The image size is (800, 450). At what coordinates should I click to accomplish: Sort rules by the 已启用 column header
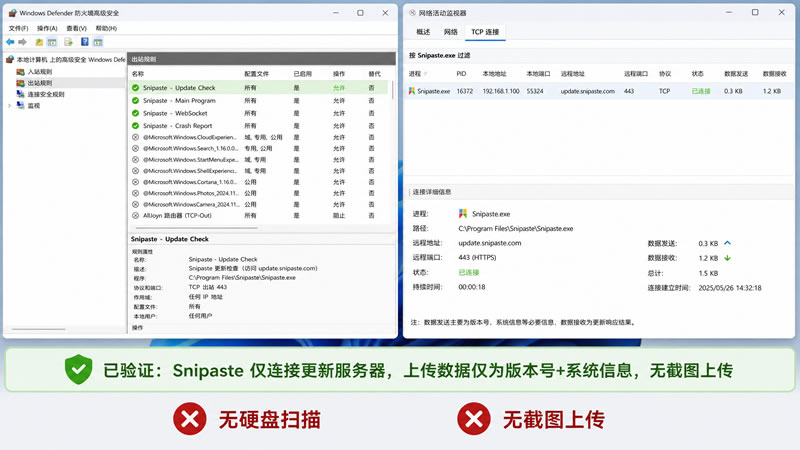302,74
